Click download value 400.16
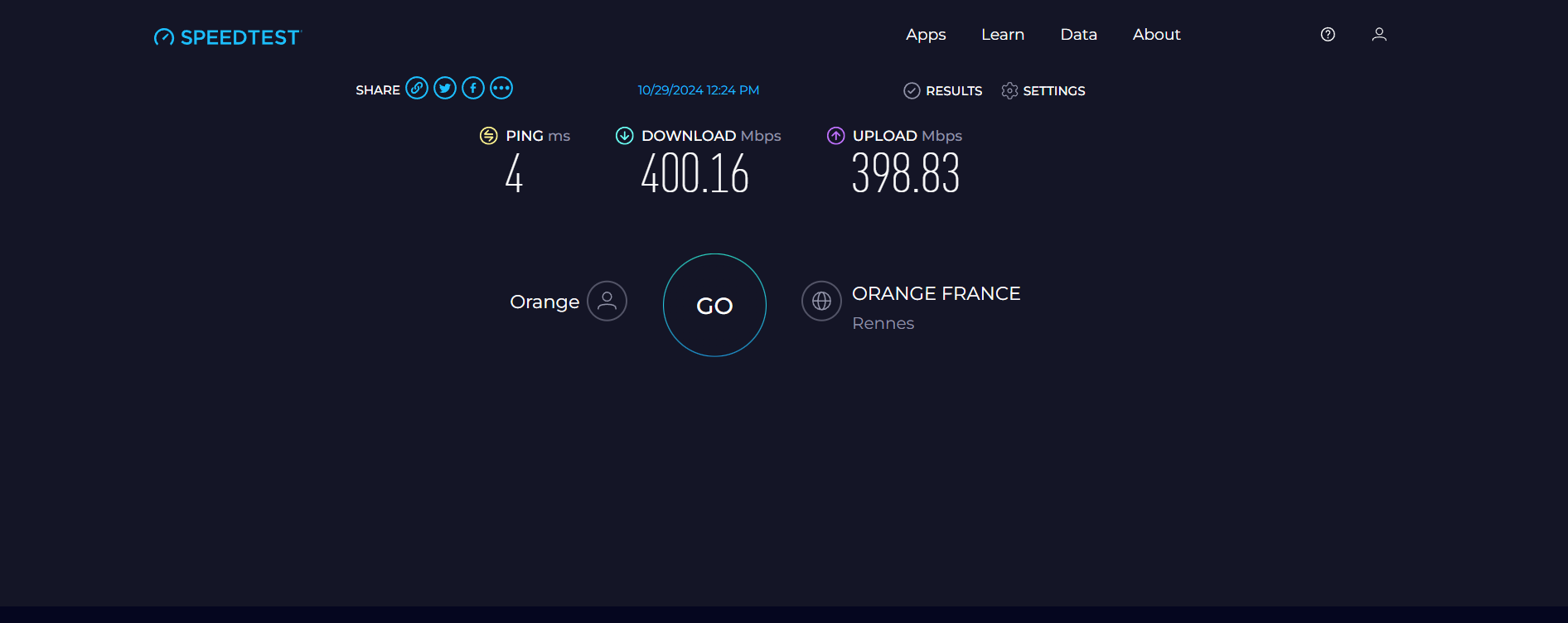Viewport: 1568px width, 623px height. tap(694, 174)
